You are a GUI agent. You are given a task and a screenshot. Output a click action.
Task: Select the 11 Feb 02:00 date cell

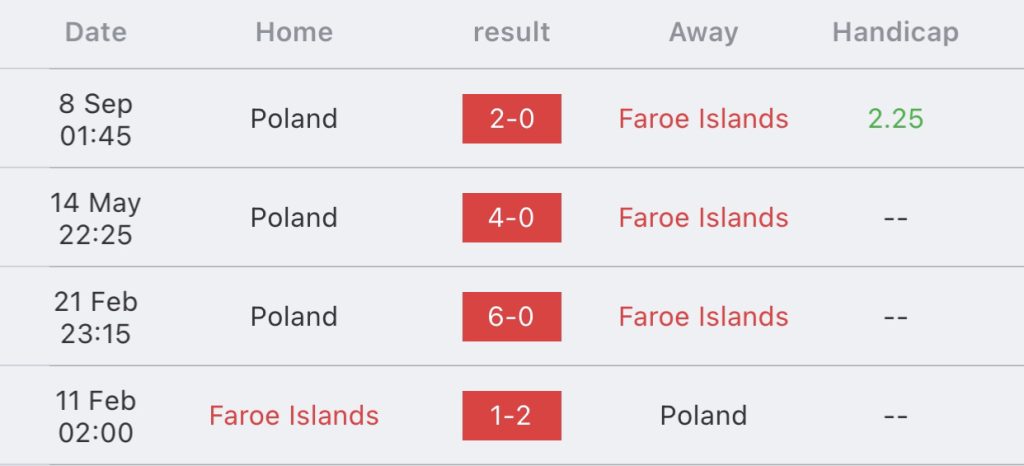(96, 416)
